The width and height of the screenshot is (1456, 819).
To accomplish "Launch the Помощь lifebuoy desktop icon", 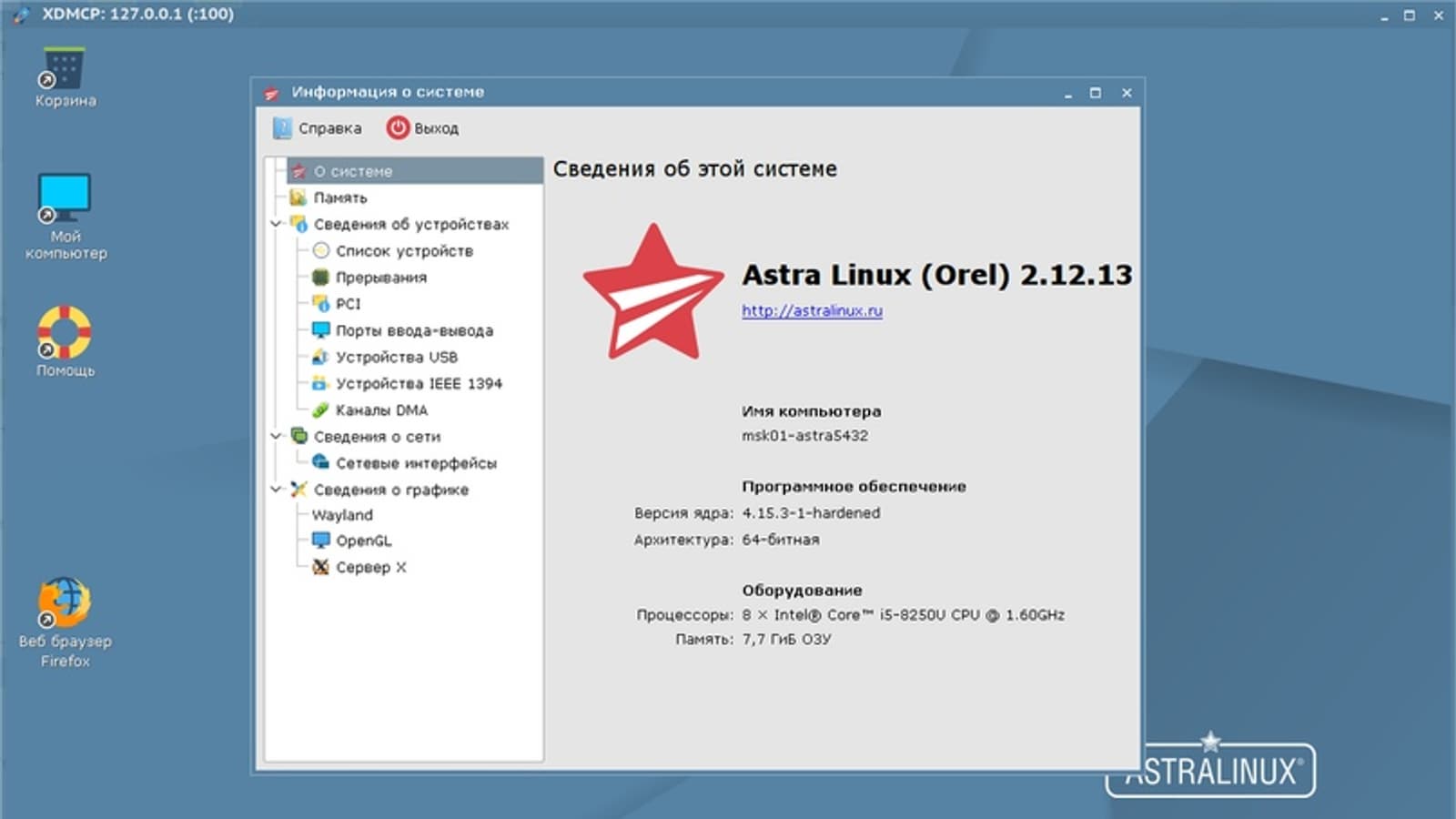I will pyautogui.click(x=64, y=331).
